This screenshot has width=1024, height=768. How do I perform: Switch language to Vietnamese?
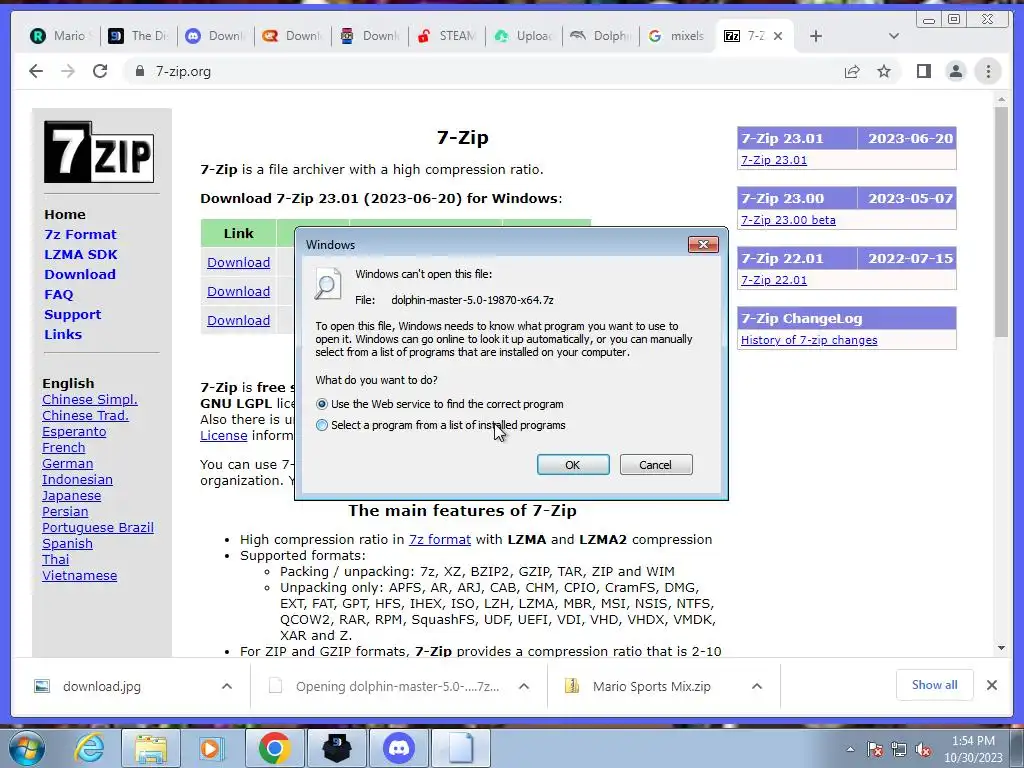pos(80,576)
